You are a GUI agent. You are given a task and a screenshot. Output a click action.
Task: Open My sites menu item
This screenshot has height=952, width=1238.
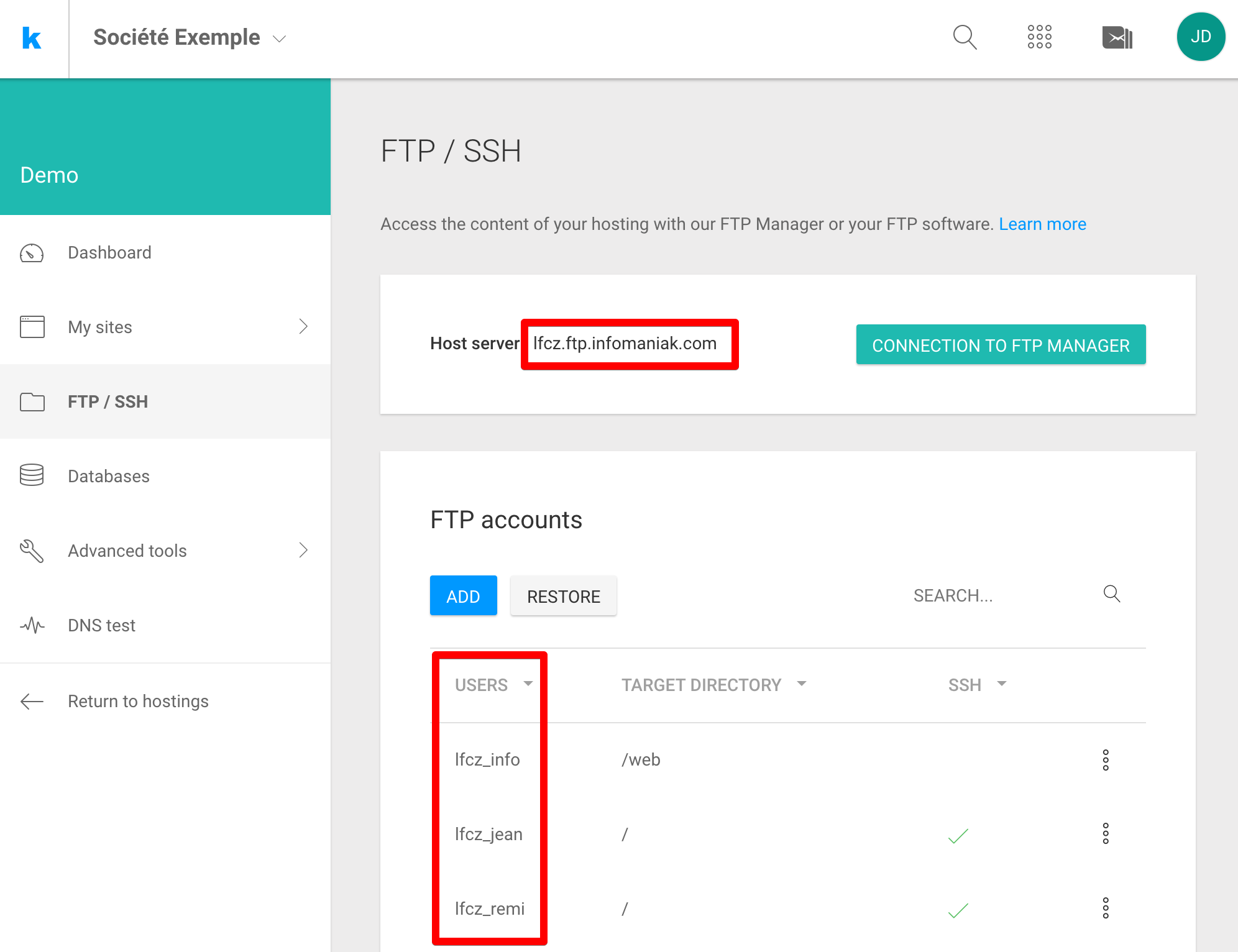point(165,327)
